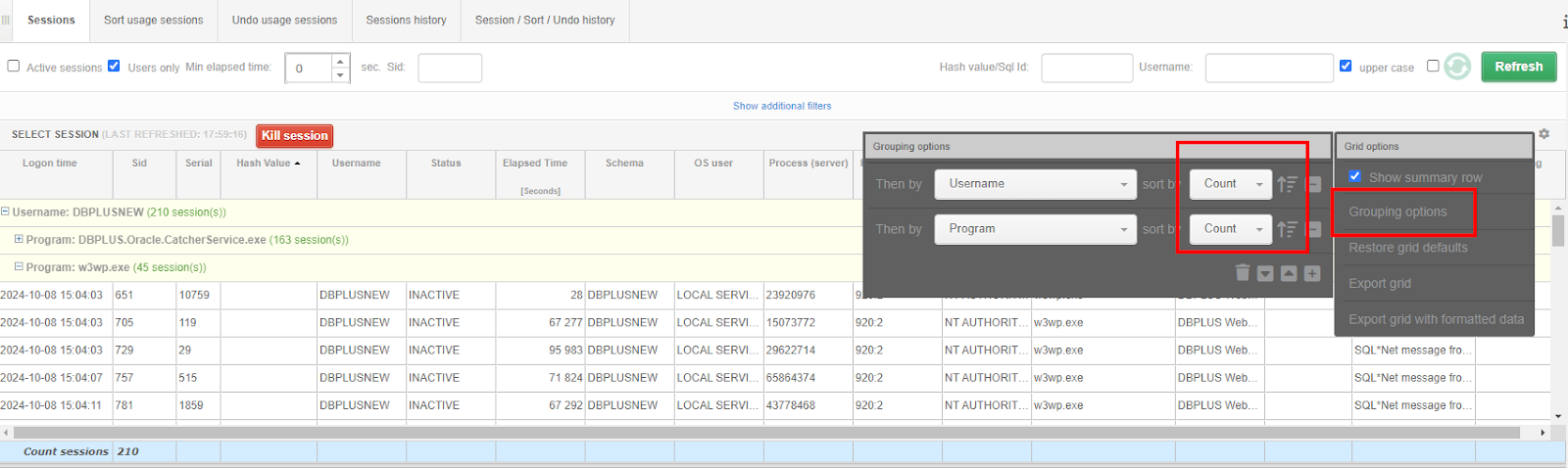Click serial cell 1859
The image size is (1568, 468).
[198, 405]
